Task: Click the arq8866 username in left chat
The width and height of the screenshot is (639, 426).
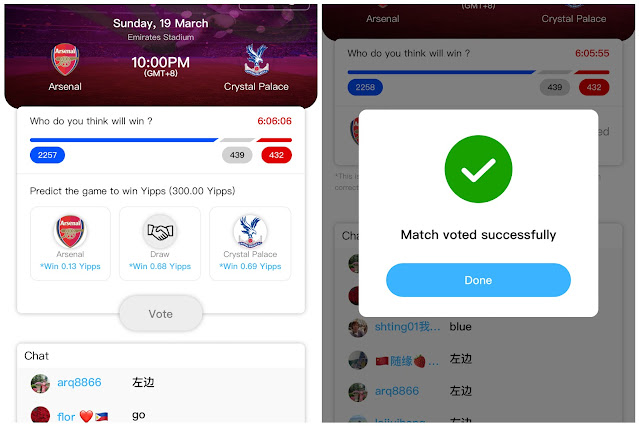Action: 79,382
